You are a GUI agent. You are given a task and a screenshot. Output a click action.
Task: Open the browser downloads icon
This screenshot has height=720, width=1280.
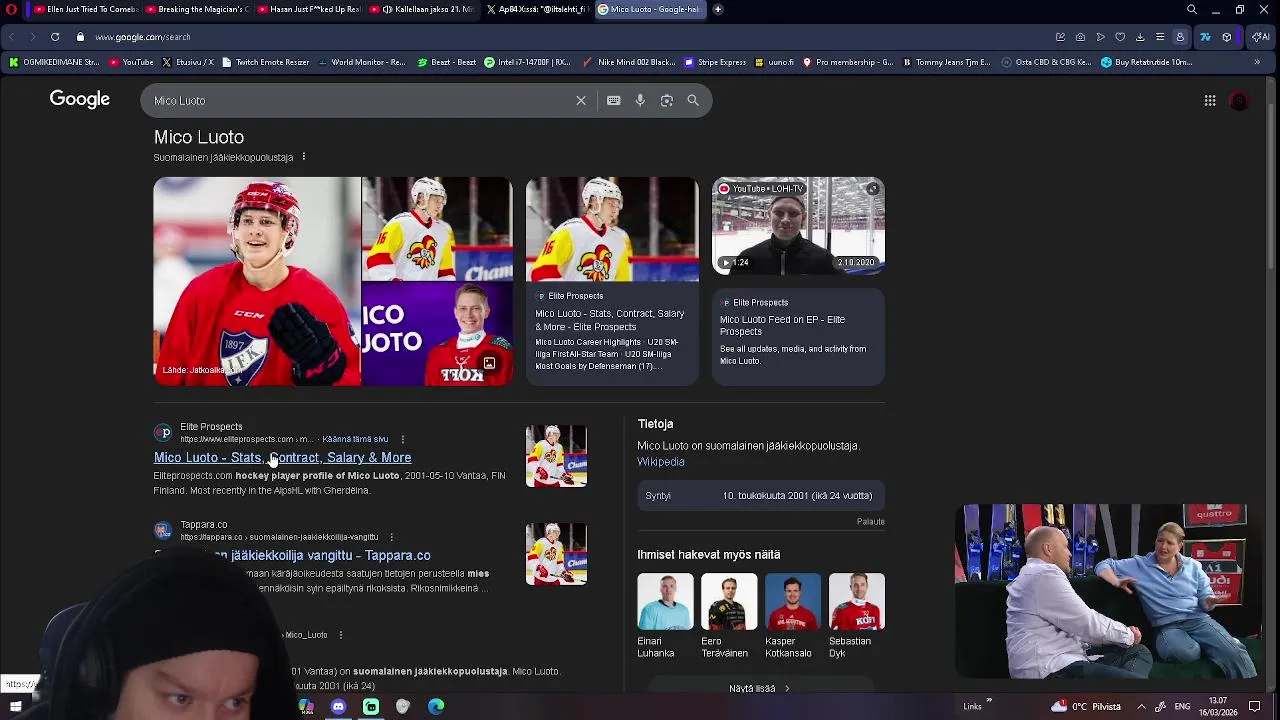coord(1140,37)
